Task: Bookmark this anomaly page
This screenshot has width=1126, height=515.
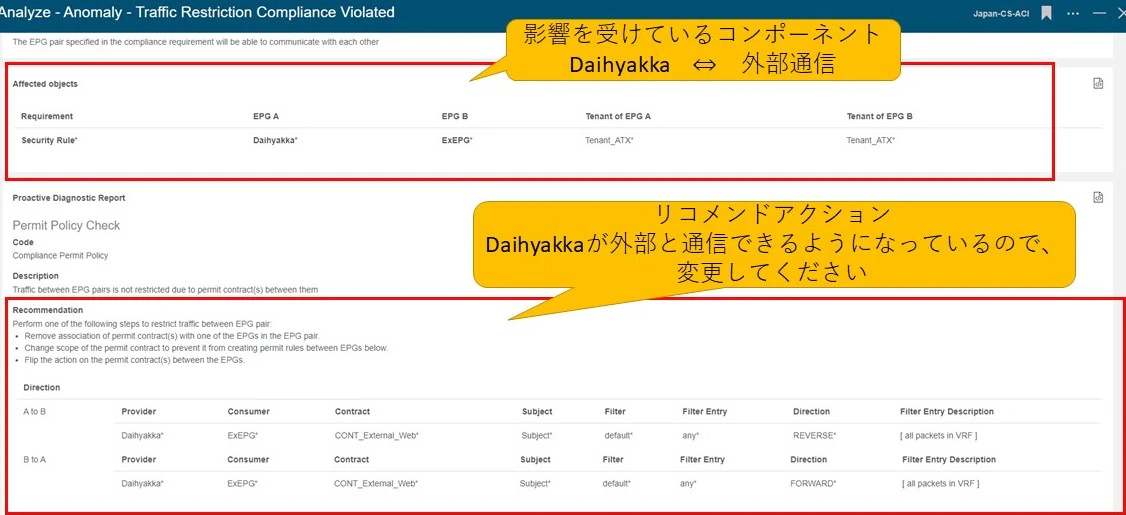Action: click(1047, 13)
